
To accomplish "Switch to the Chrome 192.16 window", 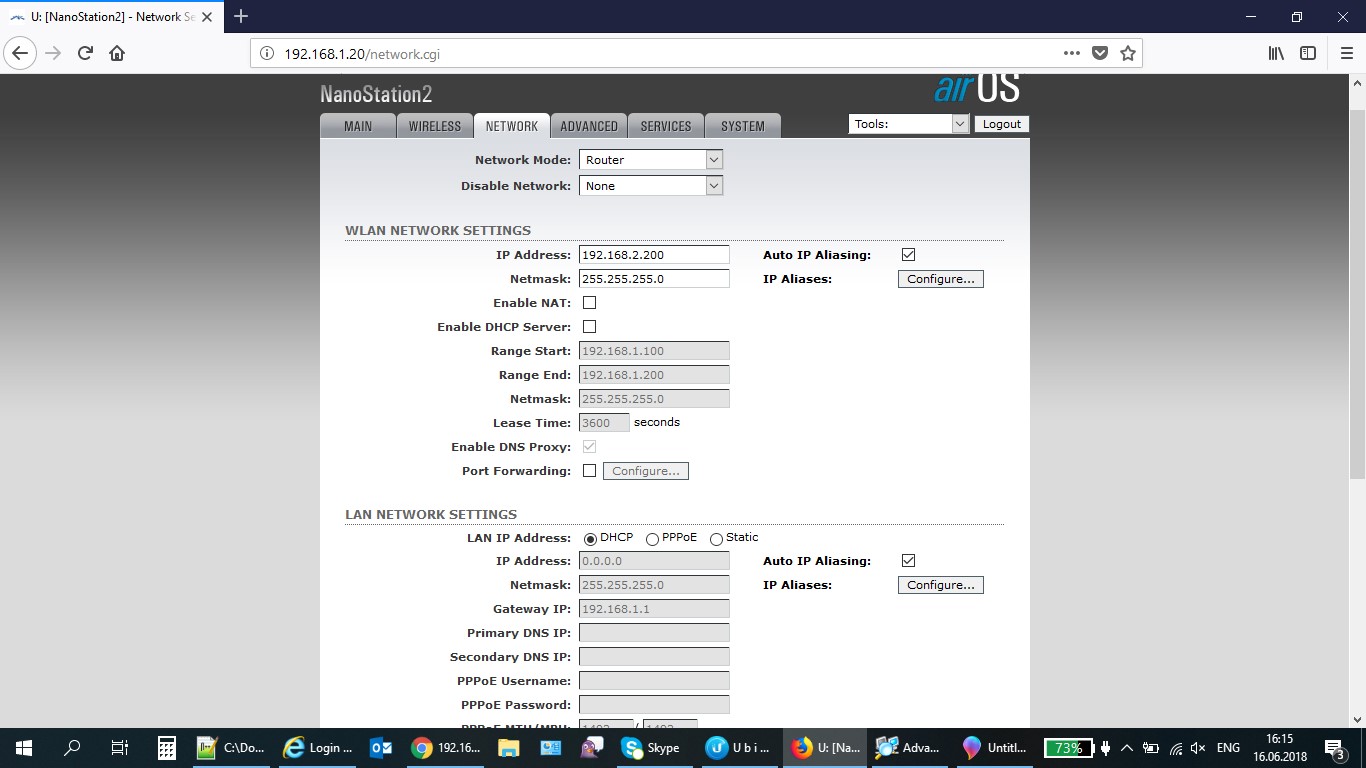I will pos(445,748).
